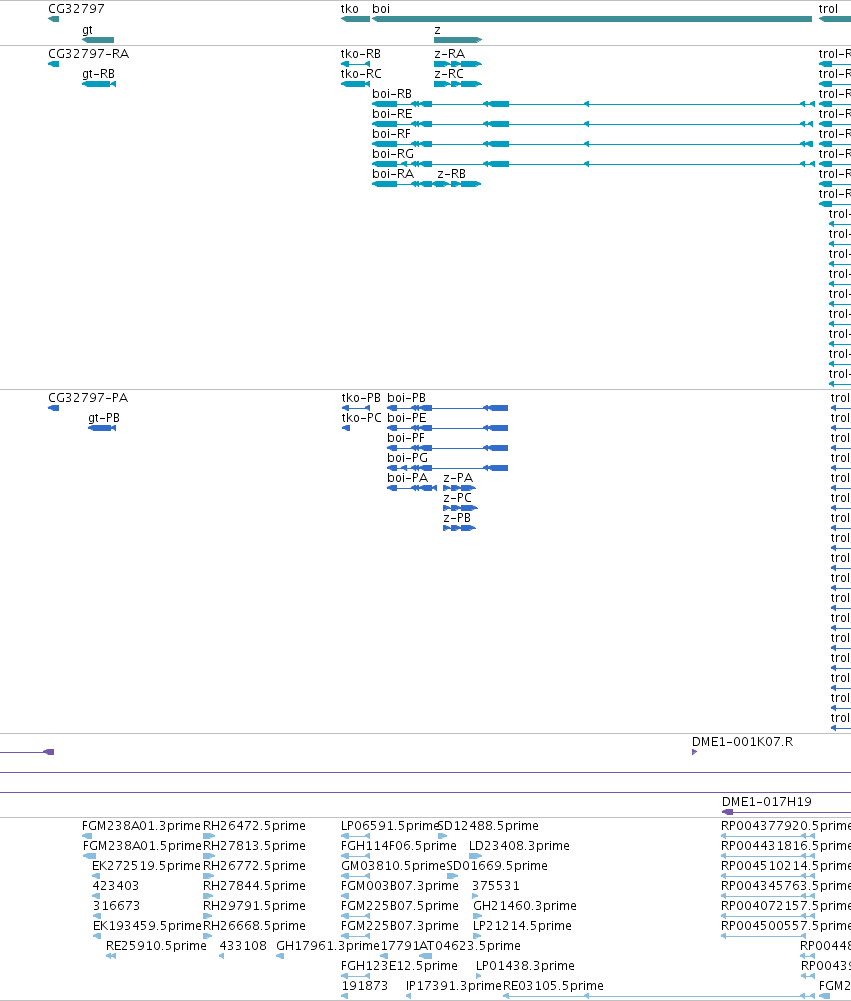The height and width of the screenshot is (1001, 851).
Task: Select EST RP004377920.5prime
Action: coord(768,836)
